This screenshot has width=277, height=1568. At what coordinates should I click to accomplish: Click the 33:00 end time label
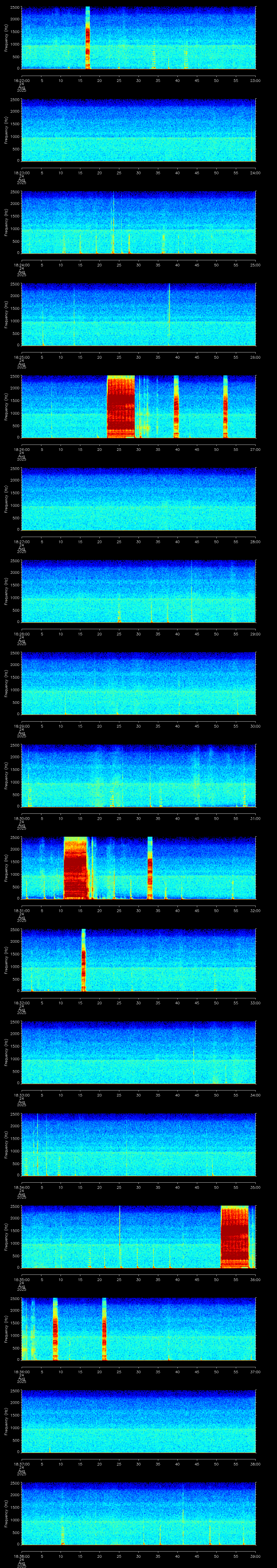click(x=255, y=1003)
